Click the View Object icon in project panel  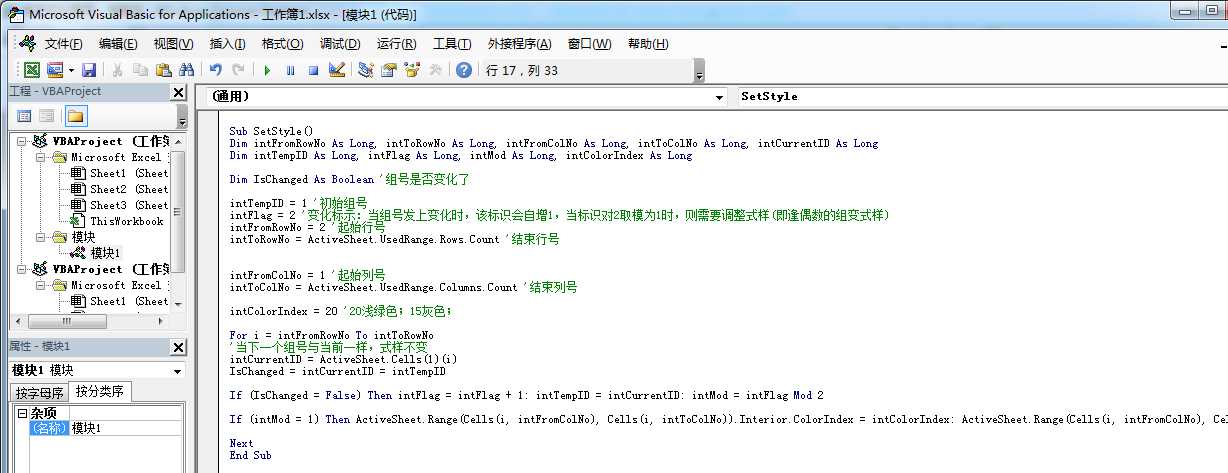(x=47, y=115)
